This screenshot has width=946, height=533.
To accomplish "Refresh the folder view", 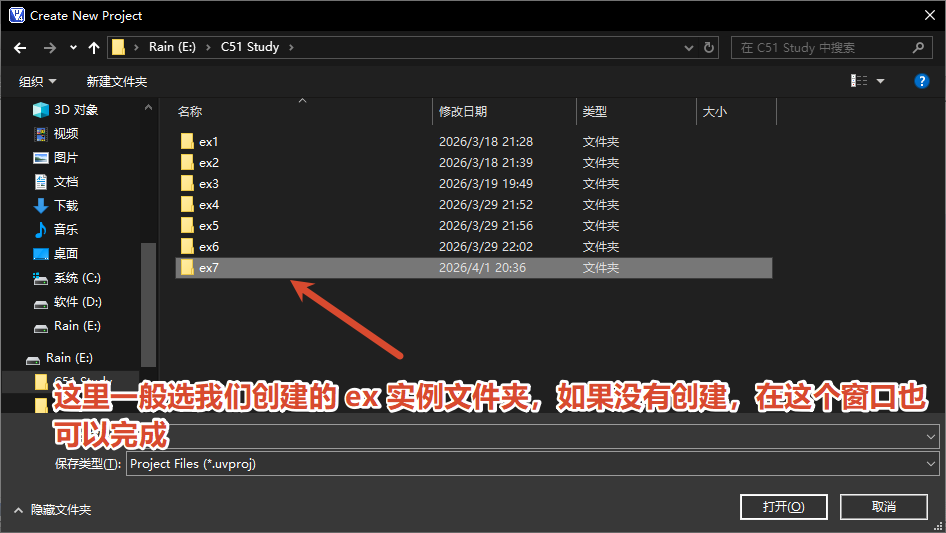I will tap(709, 47).
